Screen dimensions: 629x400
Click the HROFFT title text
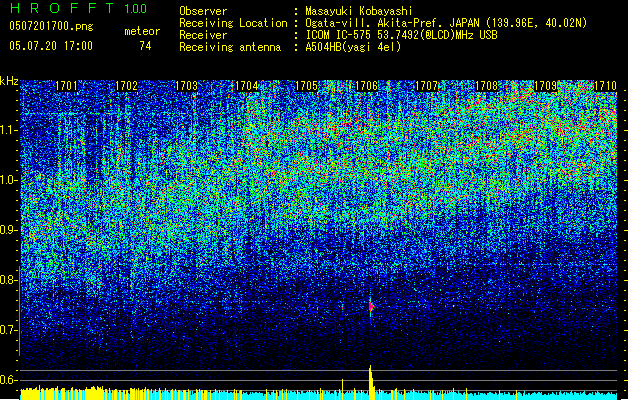tap(62, 8)
